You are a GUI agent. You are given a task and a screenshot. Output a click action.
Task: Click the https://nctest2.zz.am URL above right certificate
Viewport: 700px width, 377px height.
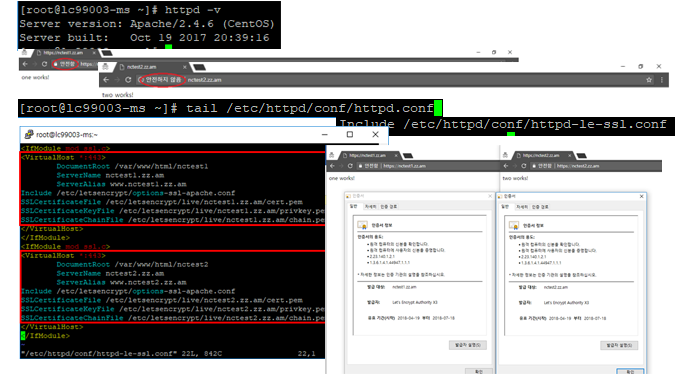578,166
